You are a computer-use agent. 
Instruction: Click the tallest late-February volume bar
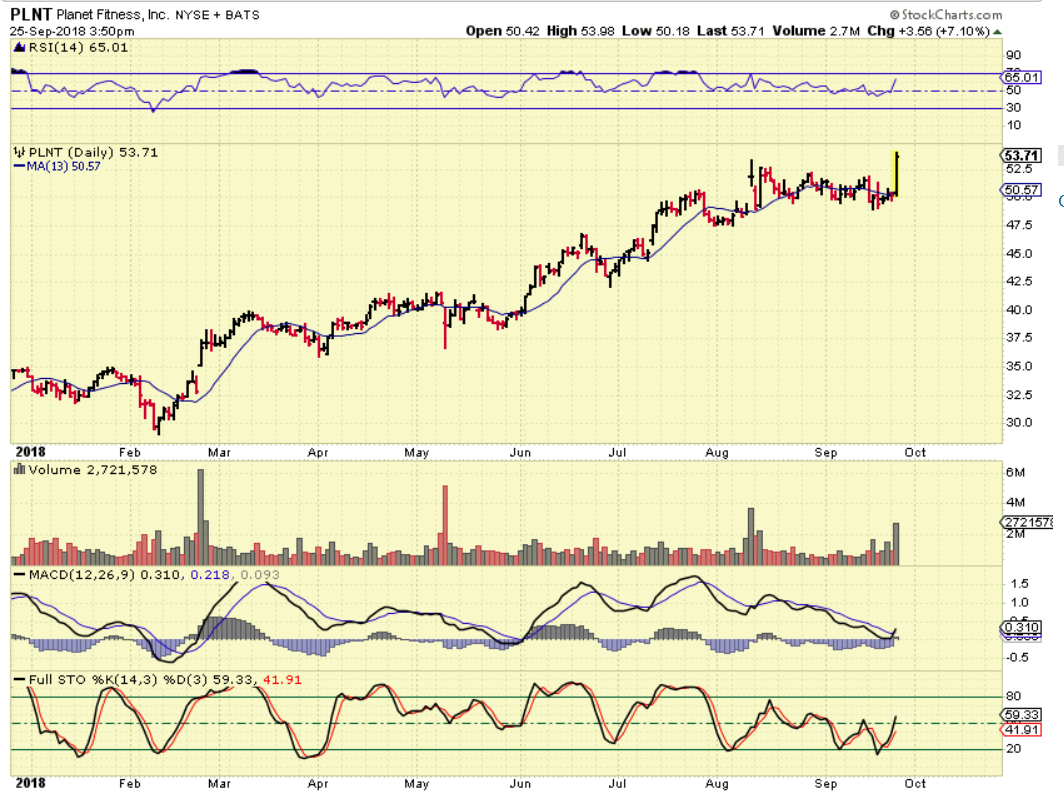200,517
